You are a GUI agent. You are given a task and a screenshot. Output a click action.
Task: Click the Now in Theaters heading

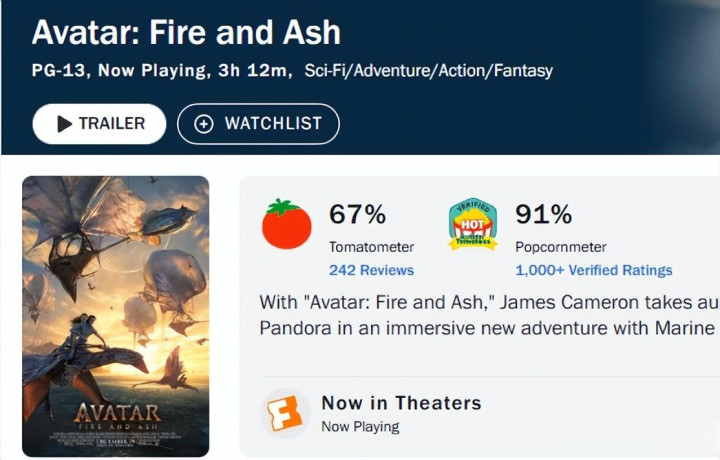coord(401,403)
